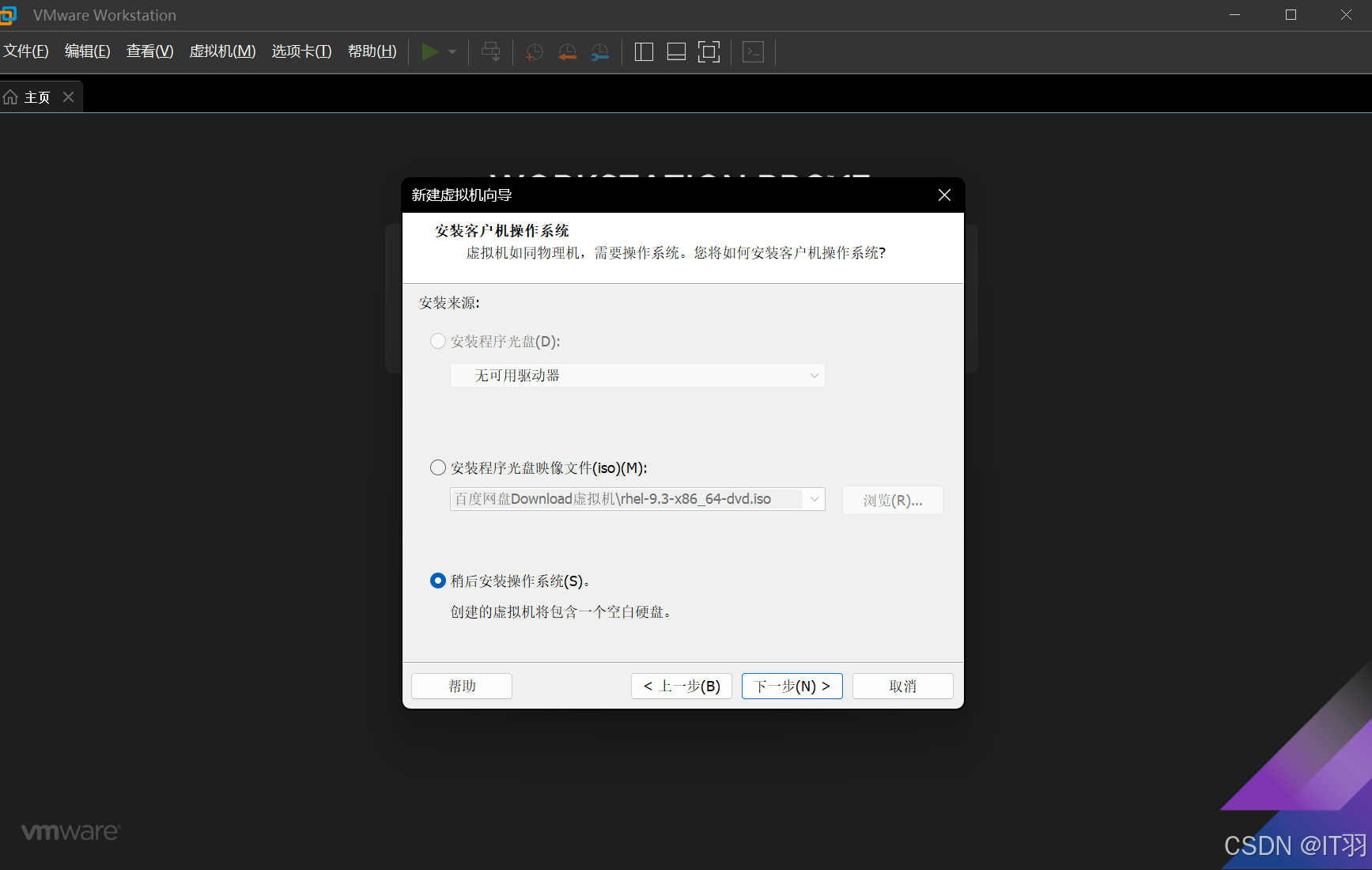Click the revert to snapshot icon

pos(567,52)
